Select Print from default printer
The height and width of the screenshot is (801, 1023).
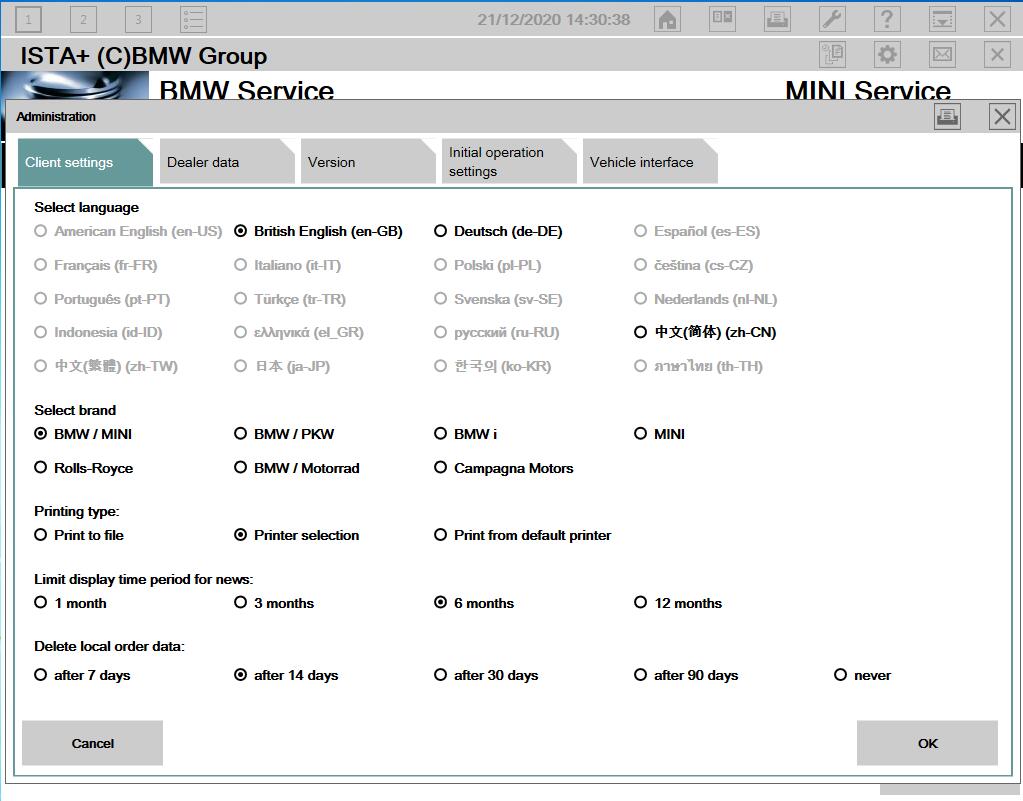(523, 535)
